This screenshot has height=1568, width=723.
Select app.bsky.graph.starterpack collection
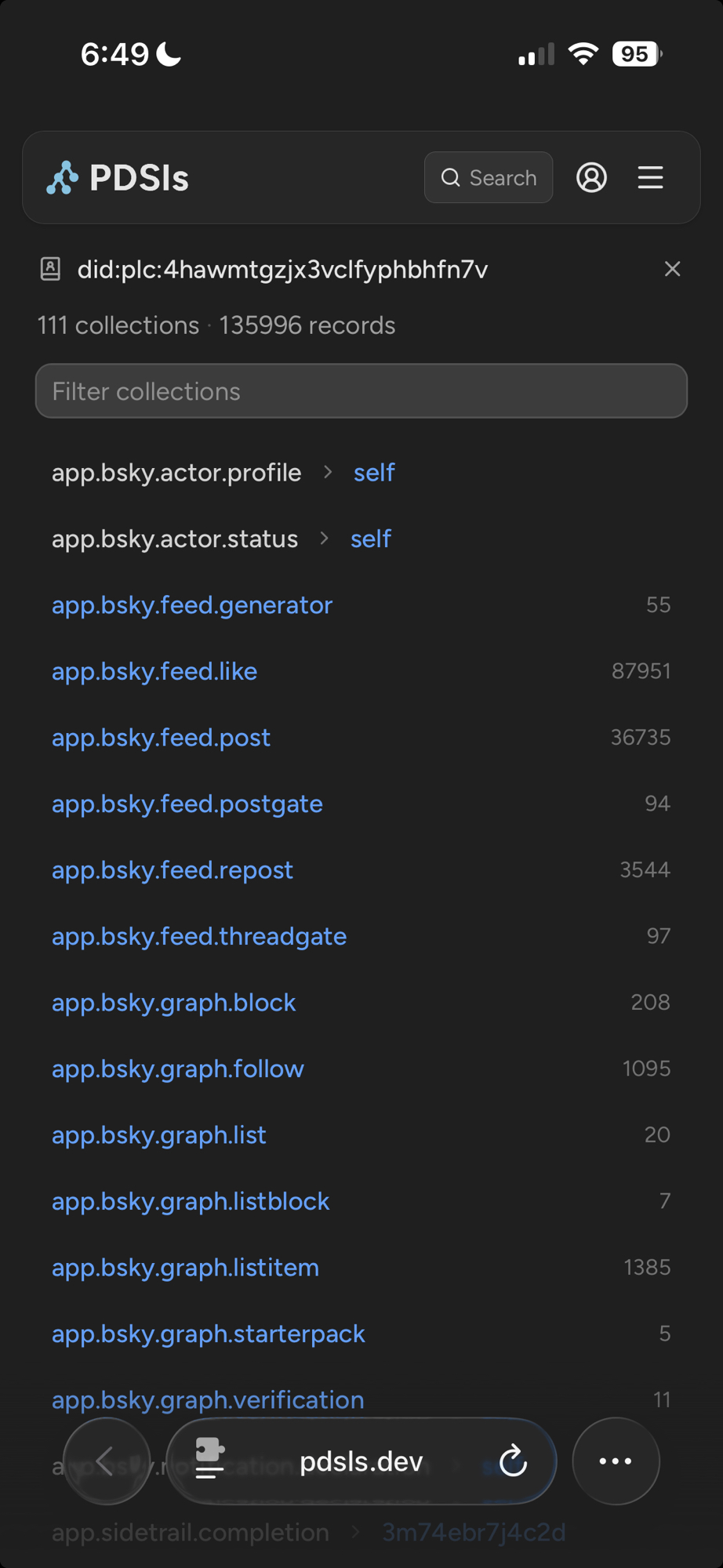point(208,1334)
